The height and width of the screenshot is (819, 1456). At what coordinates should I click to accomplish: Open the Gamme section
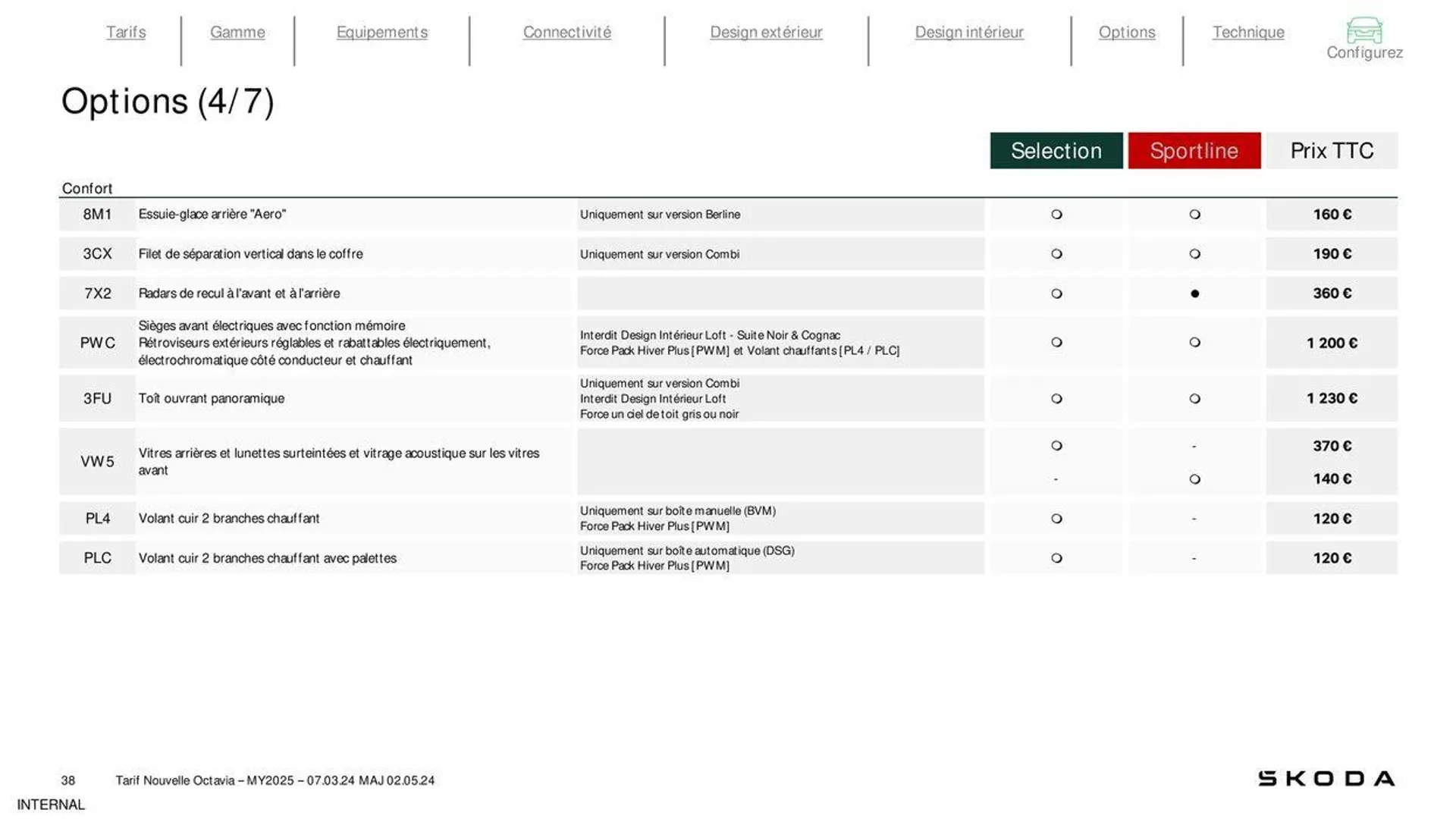coord(237,32)
